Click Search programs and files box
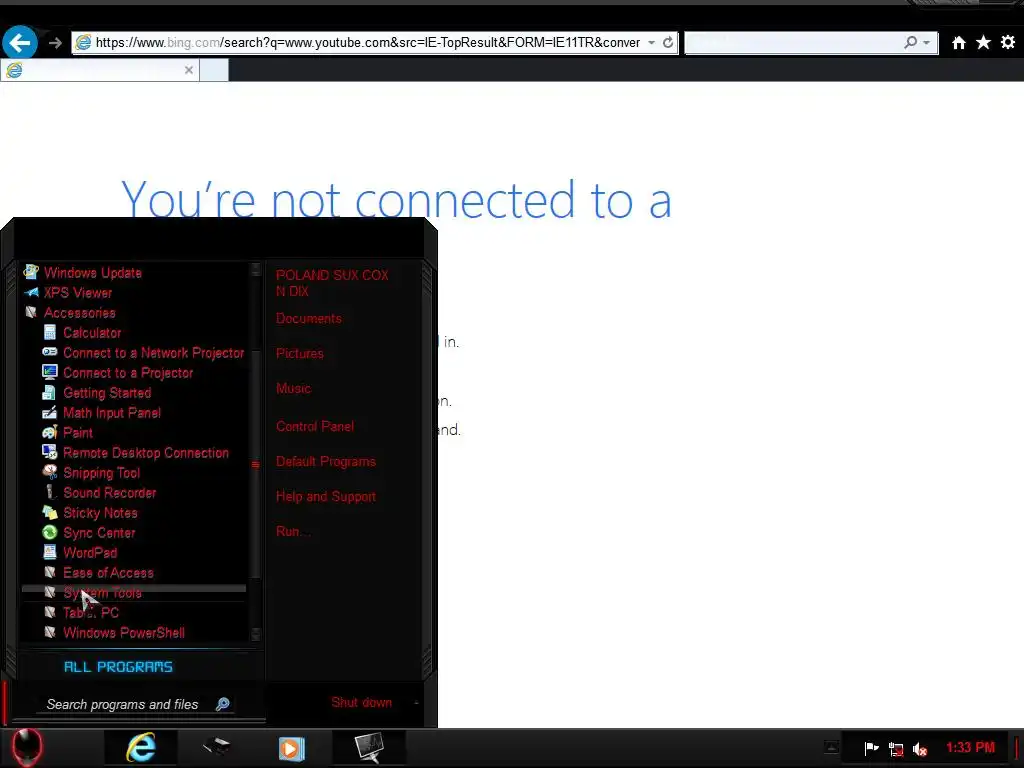Viewport: 1024px width, 768px height. coord(122,705)
